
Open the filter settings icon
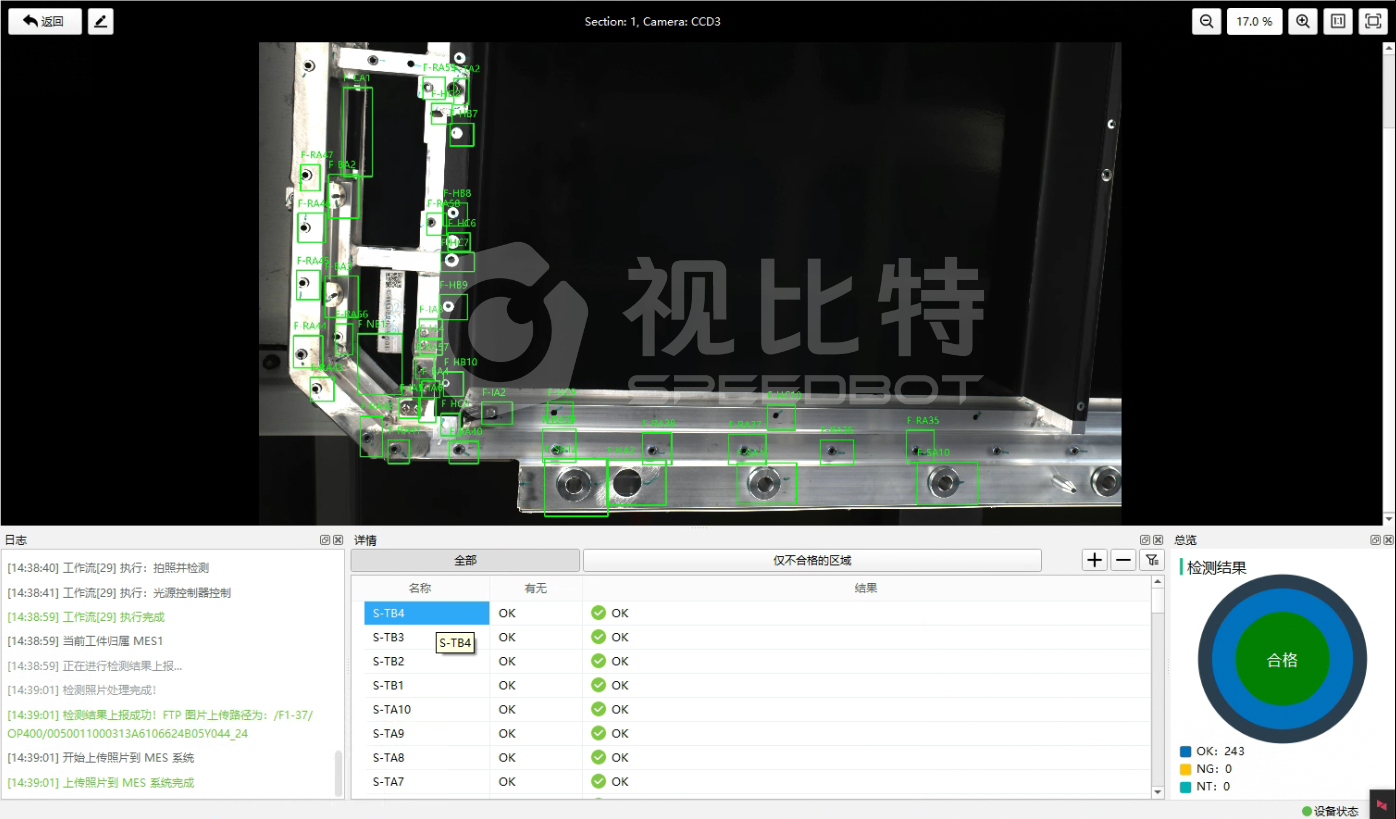click(1152, 560)
